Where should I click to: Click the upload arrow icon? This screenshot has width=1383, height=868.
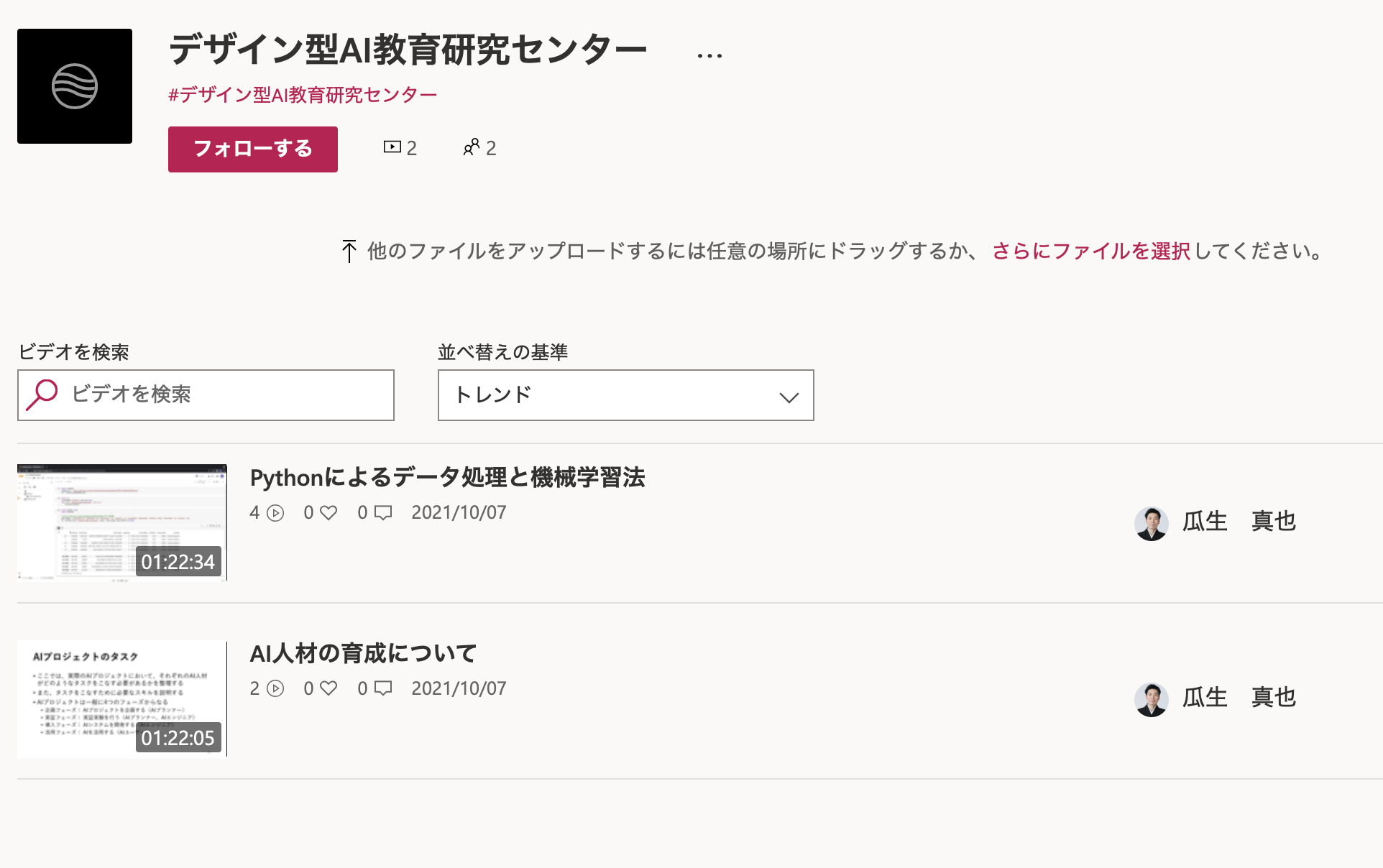349,251
